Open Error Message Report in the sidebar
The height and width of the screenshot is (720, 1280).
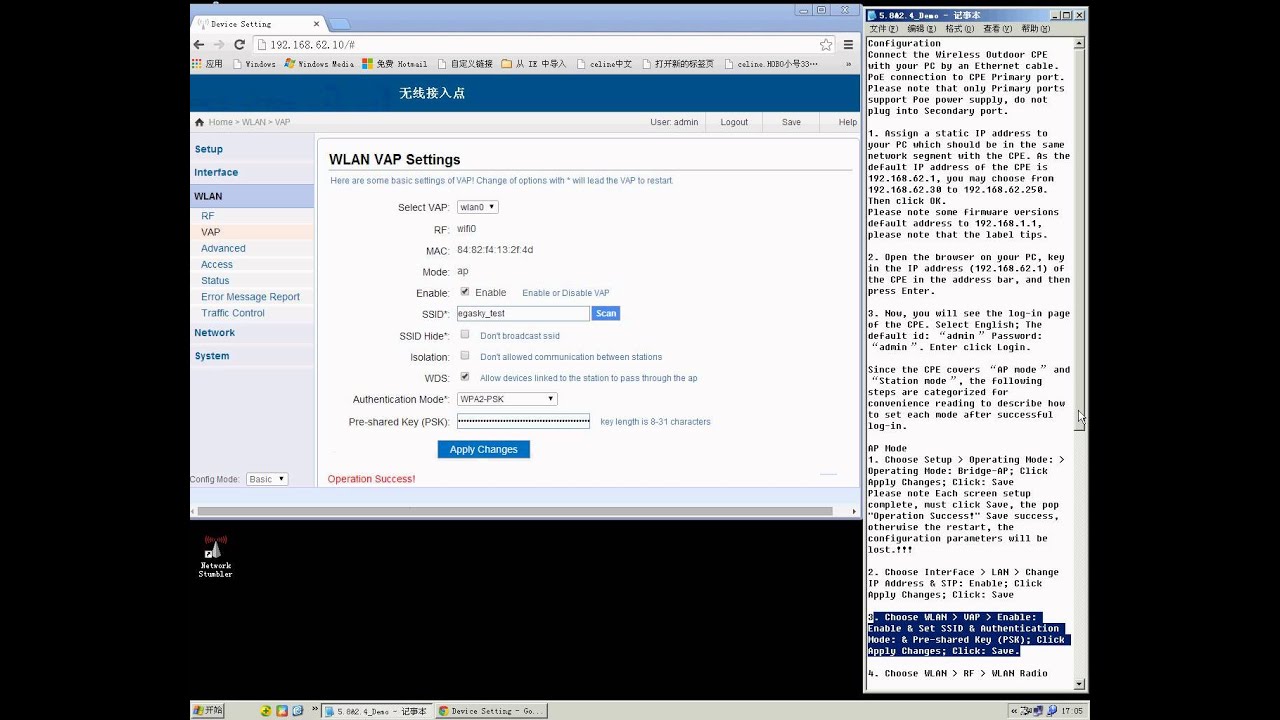click(250, 297)
